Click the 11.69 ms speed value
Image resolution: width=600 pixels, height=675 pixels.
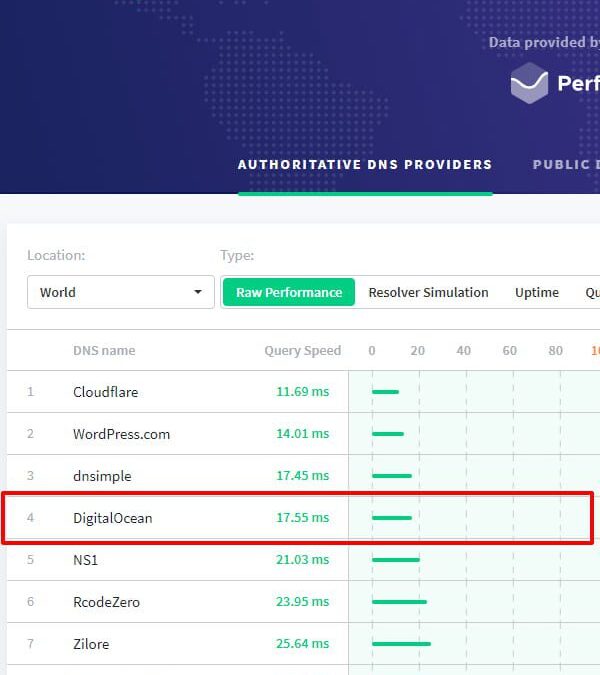click(x=303, y=391)
